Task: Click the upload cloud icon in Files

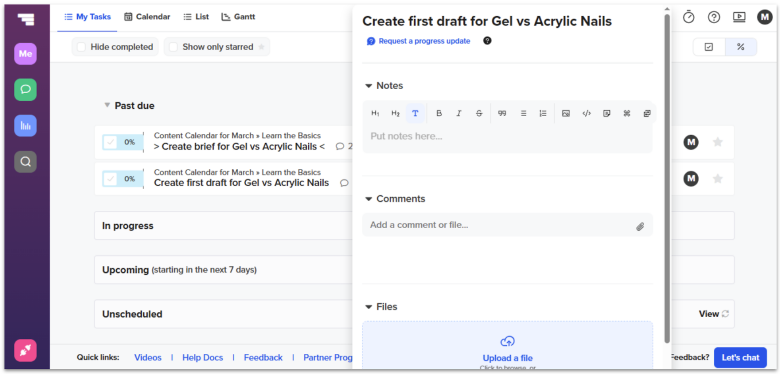Action: [x=507, y=342]
